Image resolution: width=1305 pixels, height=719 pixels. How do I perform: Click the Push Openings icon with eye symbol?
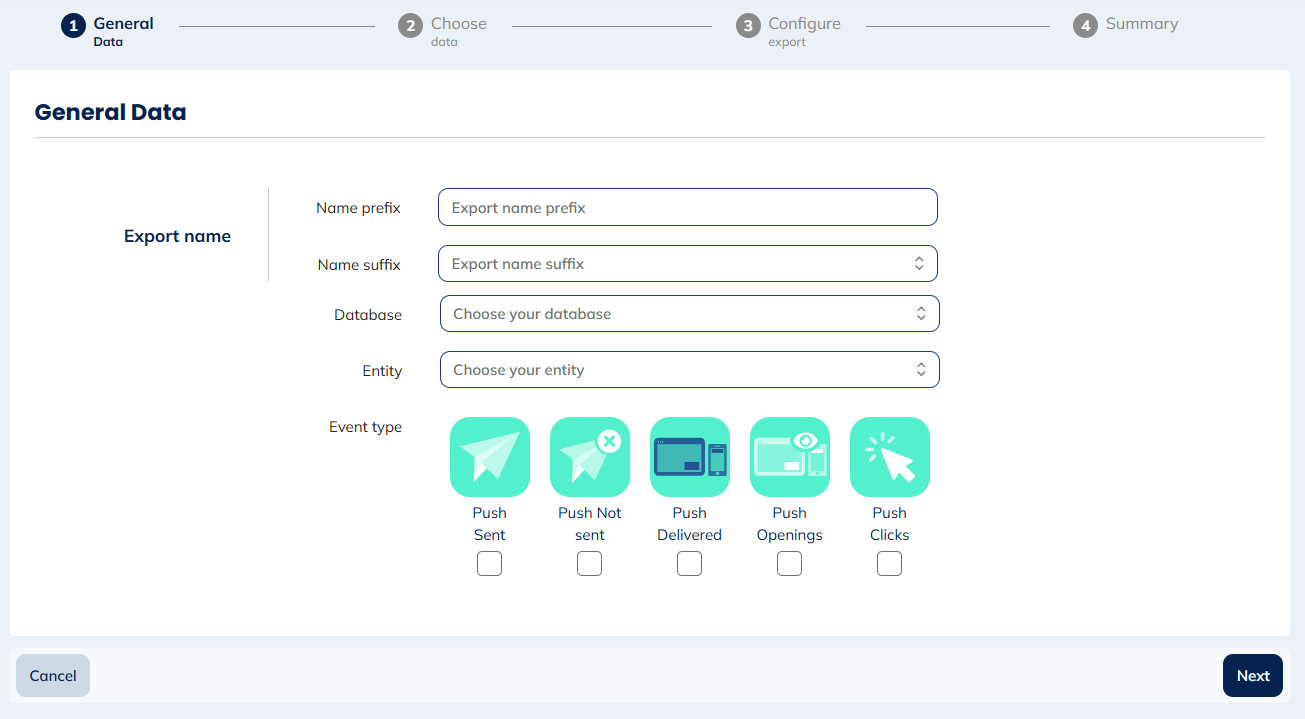click(789, 456)
